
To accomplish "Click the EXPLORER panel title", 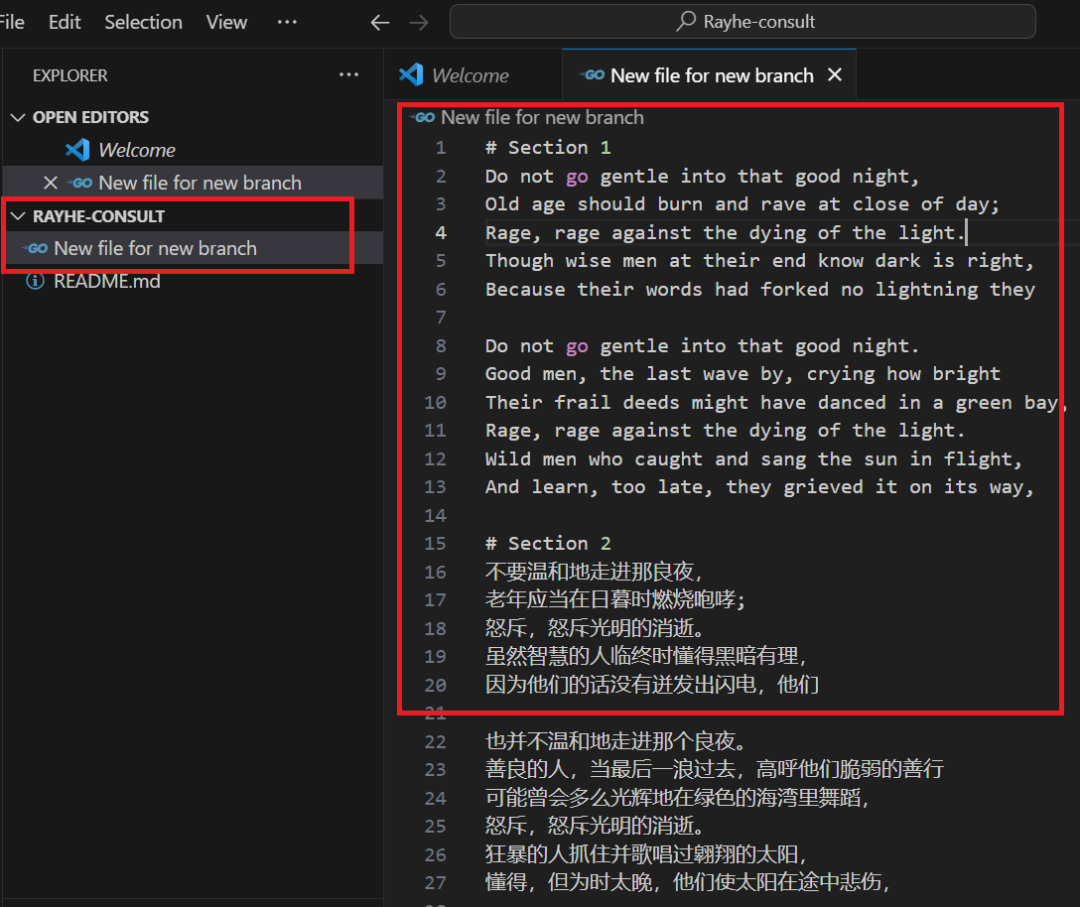I will [x=70, y=75].
